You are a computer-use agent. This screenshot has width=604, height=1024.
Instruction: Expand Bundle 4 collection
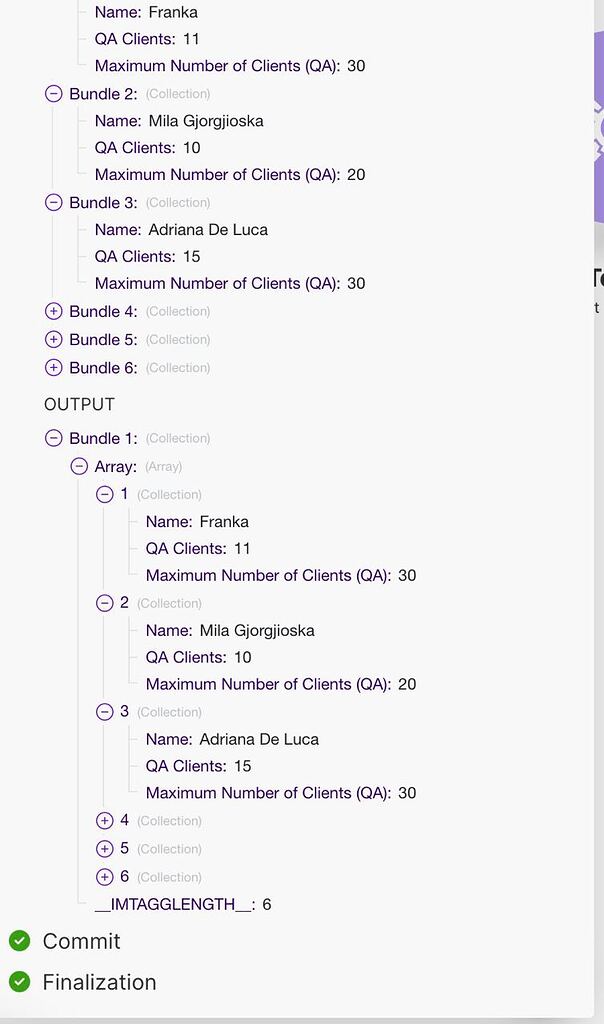54,311
